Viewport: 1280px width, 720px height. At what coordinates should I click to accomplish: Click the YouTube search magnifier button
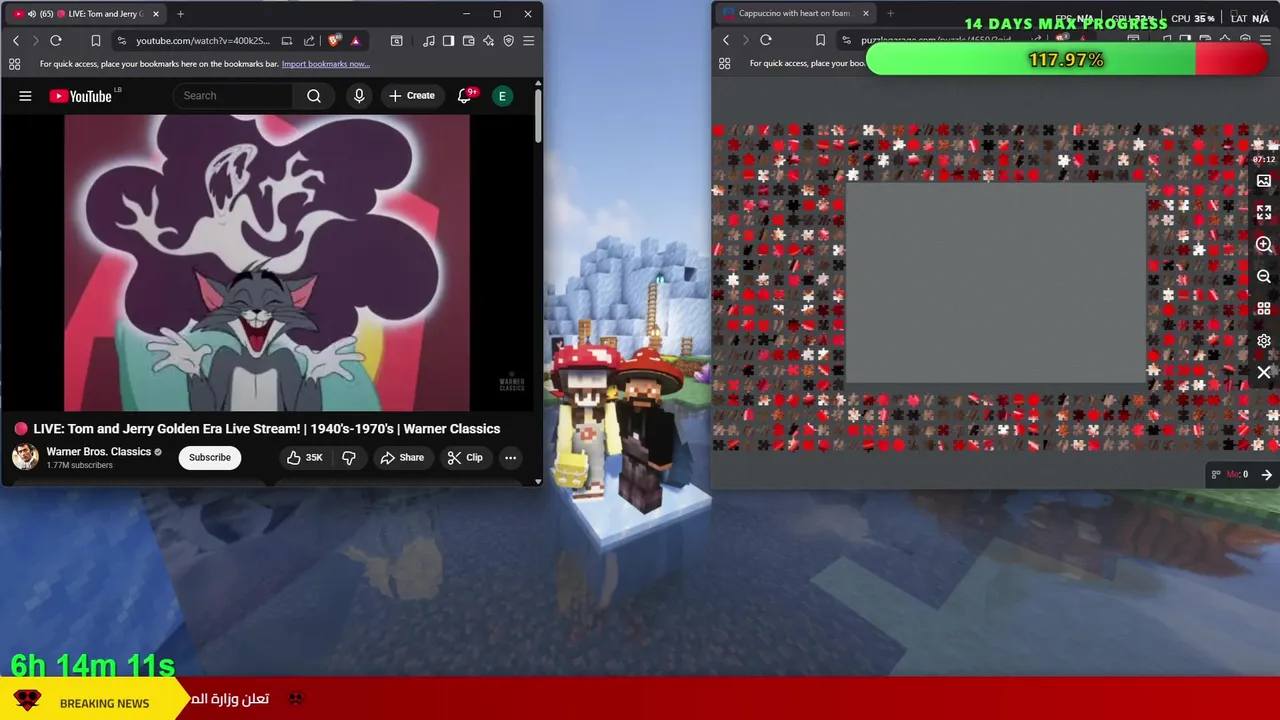[x=314, y=96]
